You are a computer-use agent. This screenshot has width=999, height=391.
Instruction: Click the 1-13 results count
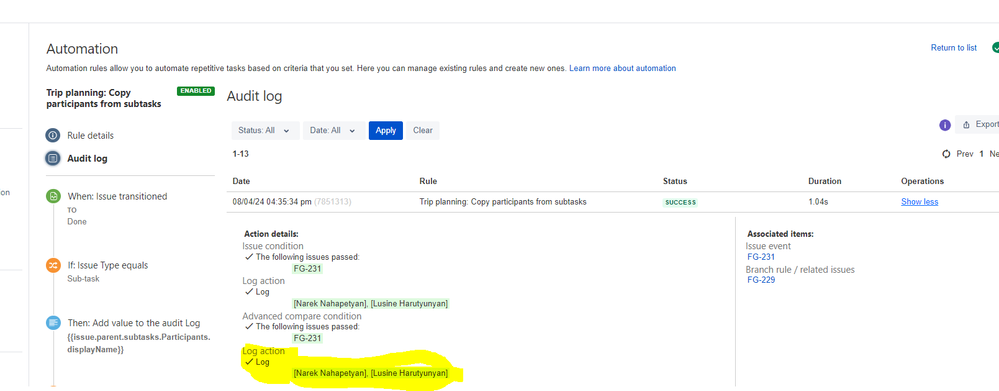click(x=241, y=154)
